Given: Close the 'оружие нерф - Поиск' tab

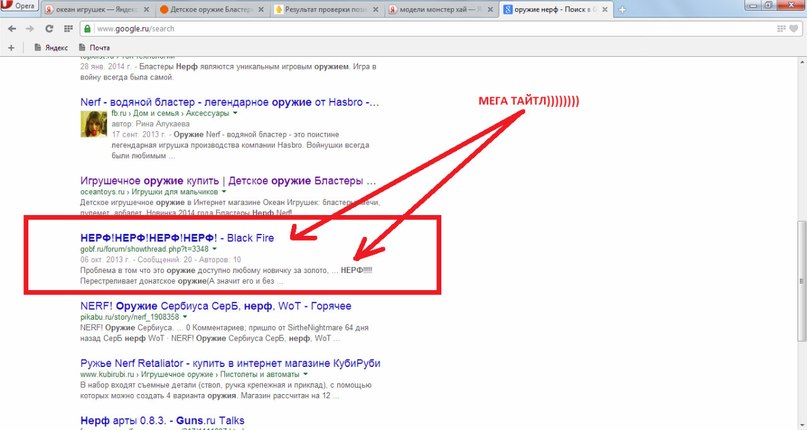Looking at the screenshot, I should [605, 10].
